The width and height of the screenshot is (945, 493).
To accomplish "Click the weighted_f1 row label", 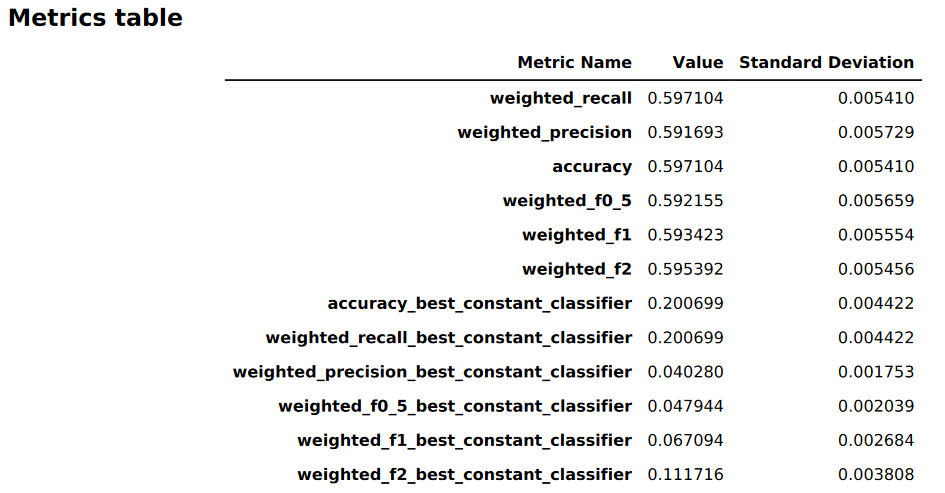I will point(577,235).
